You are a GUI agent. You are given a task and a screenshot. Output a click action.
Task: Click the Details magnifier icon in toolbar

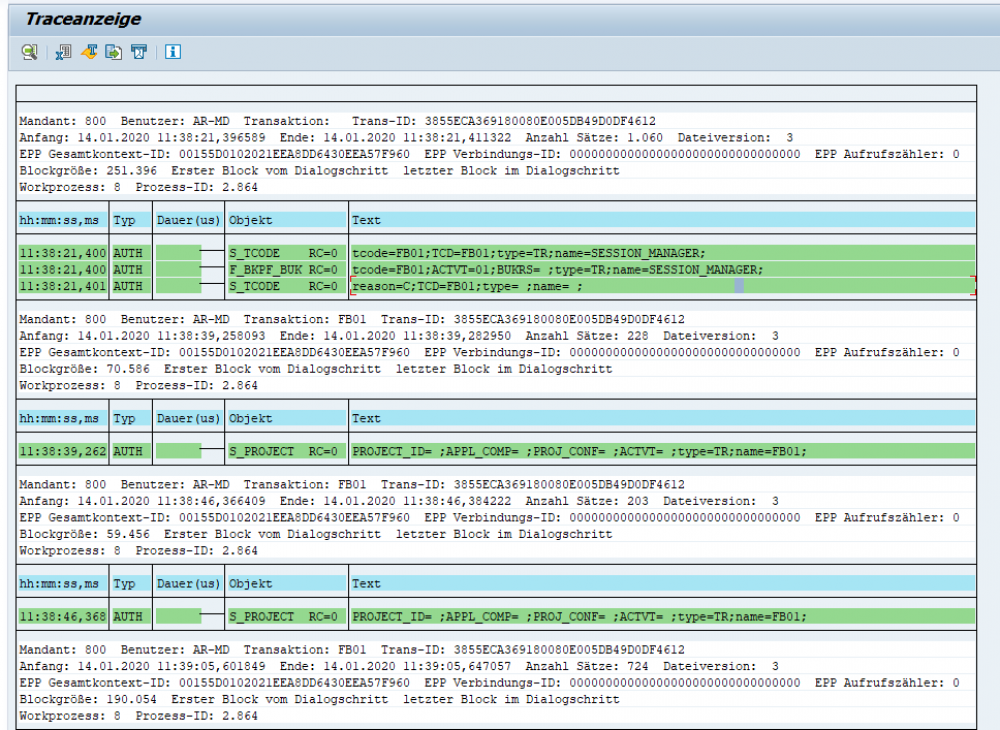[30, 52]
